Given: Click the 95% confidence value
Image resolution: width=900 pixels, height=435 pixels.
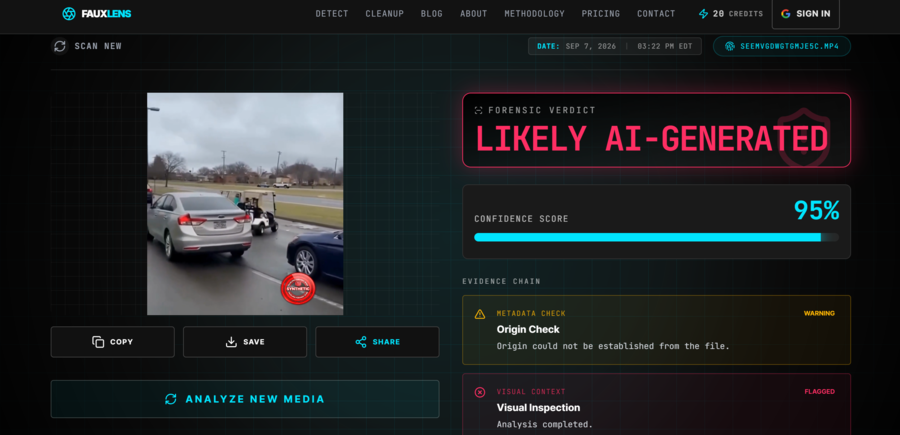Looking at the screenshot, I should [816, 211].
